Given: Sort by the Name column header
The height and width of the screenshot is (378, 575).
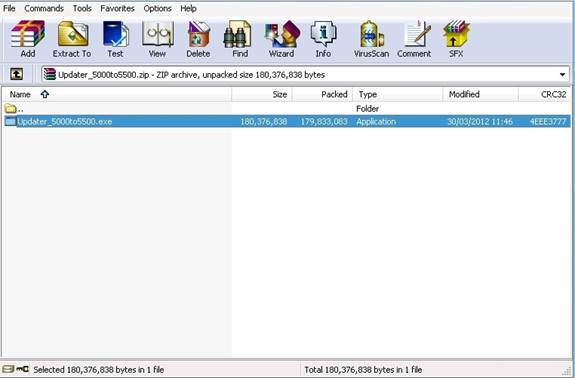Looking at the screenshot, I should click(117, 94).
